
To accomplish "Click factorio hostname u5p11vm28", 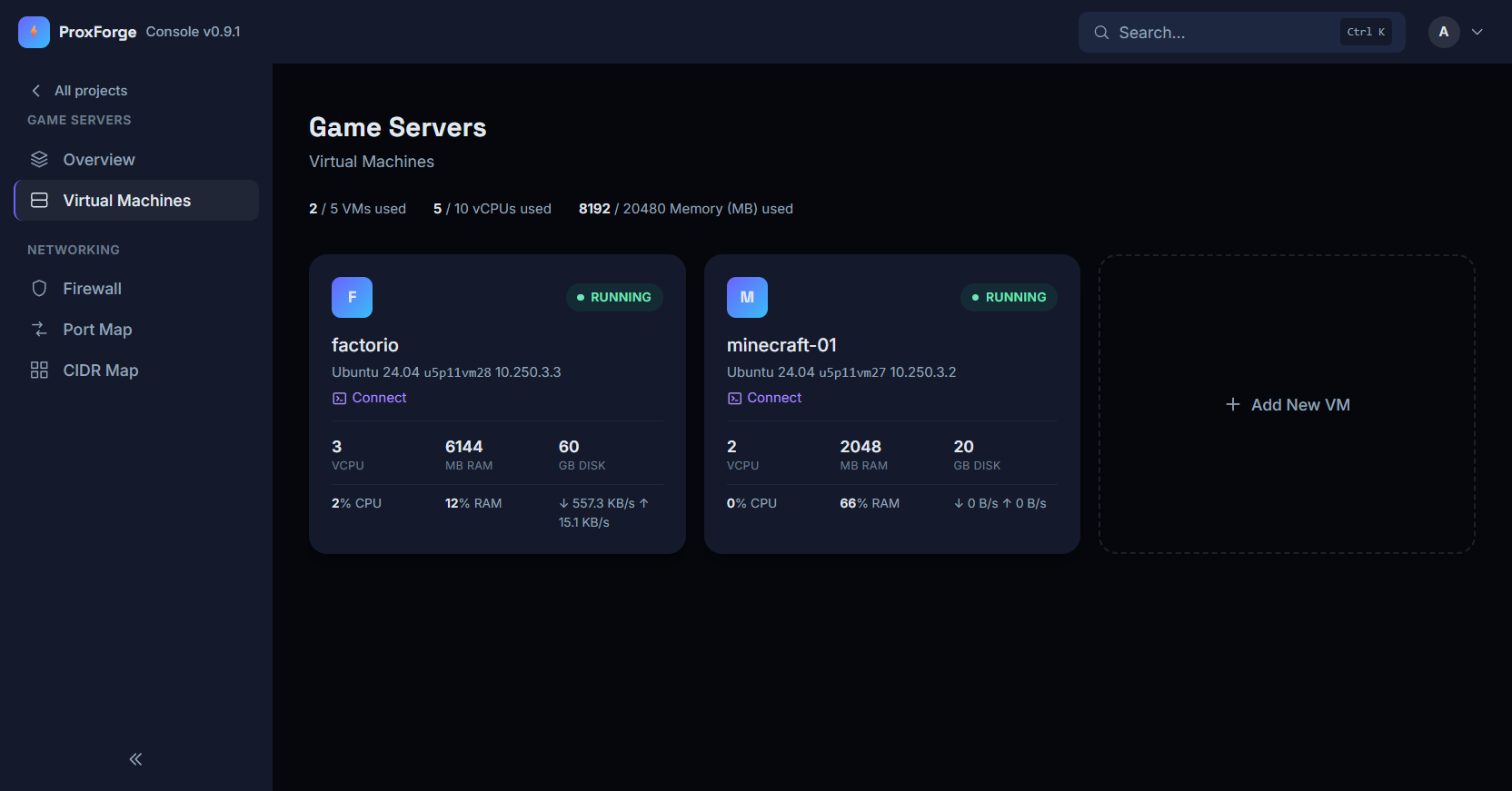I will click(x=457, y=373).
